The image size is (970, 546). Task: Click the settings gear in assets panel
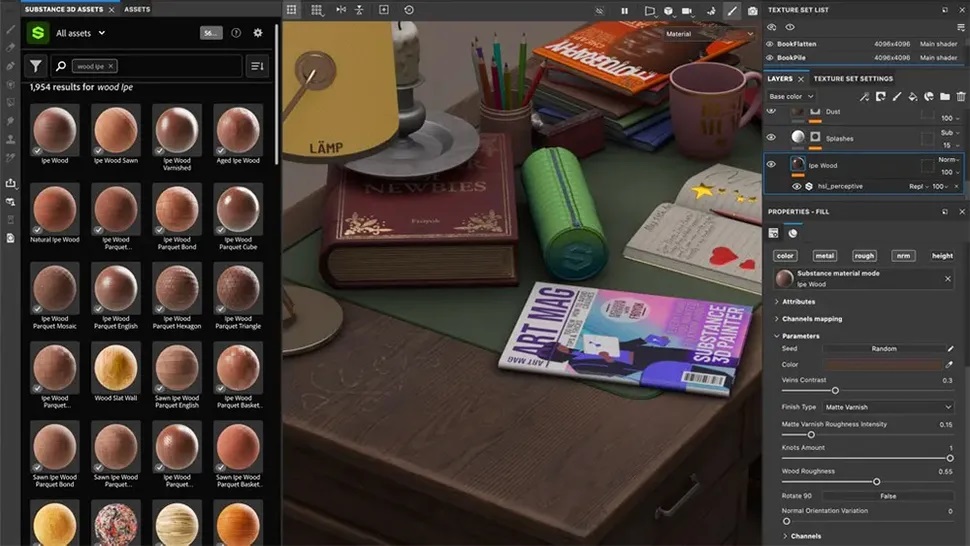(258, 33)
